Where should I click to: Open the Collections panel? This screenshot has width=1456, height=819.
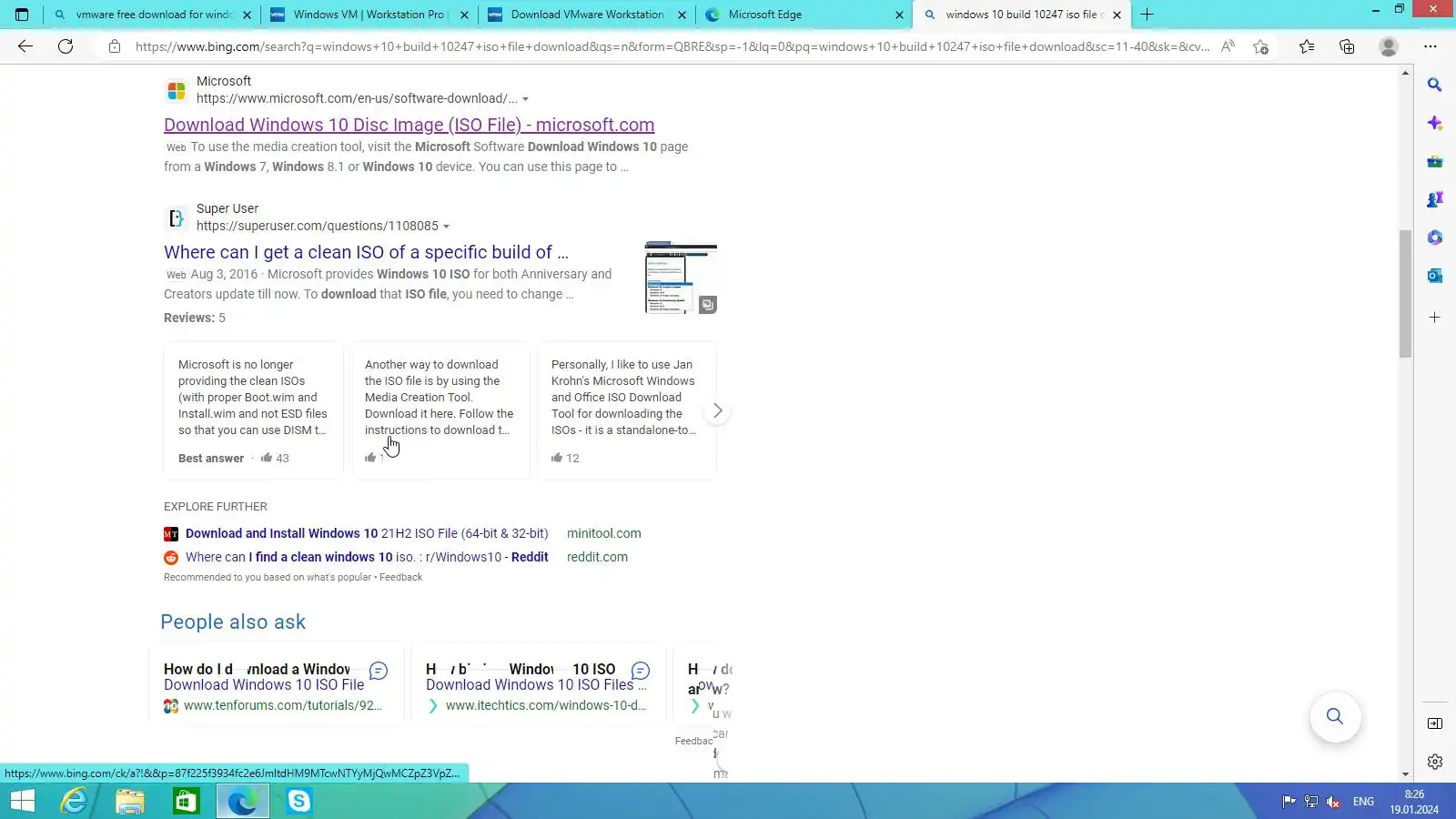(x=1347, y=46)
